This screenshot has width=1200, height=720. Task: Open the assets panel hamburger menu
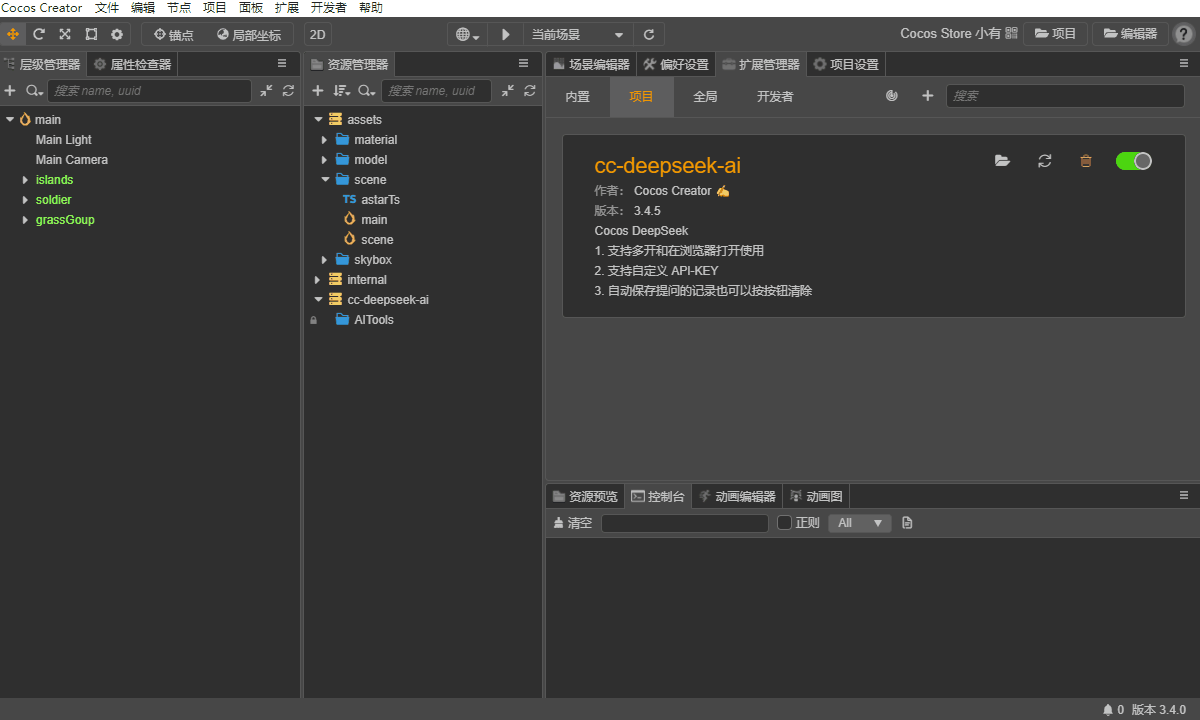pyautogui.click(x=523, y=64)
